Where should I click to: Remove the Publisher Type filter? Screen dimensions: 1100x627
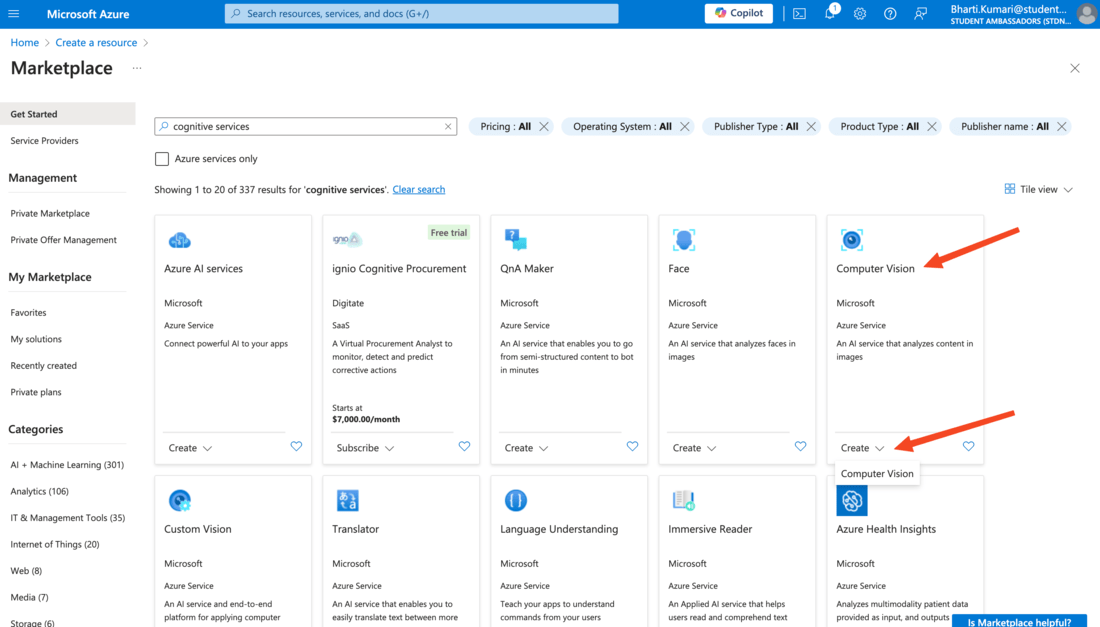click(811, 126)
